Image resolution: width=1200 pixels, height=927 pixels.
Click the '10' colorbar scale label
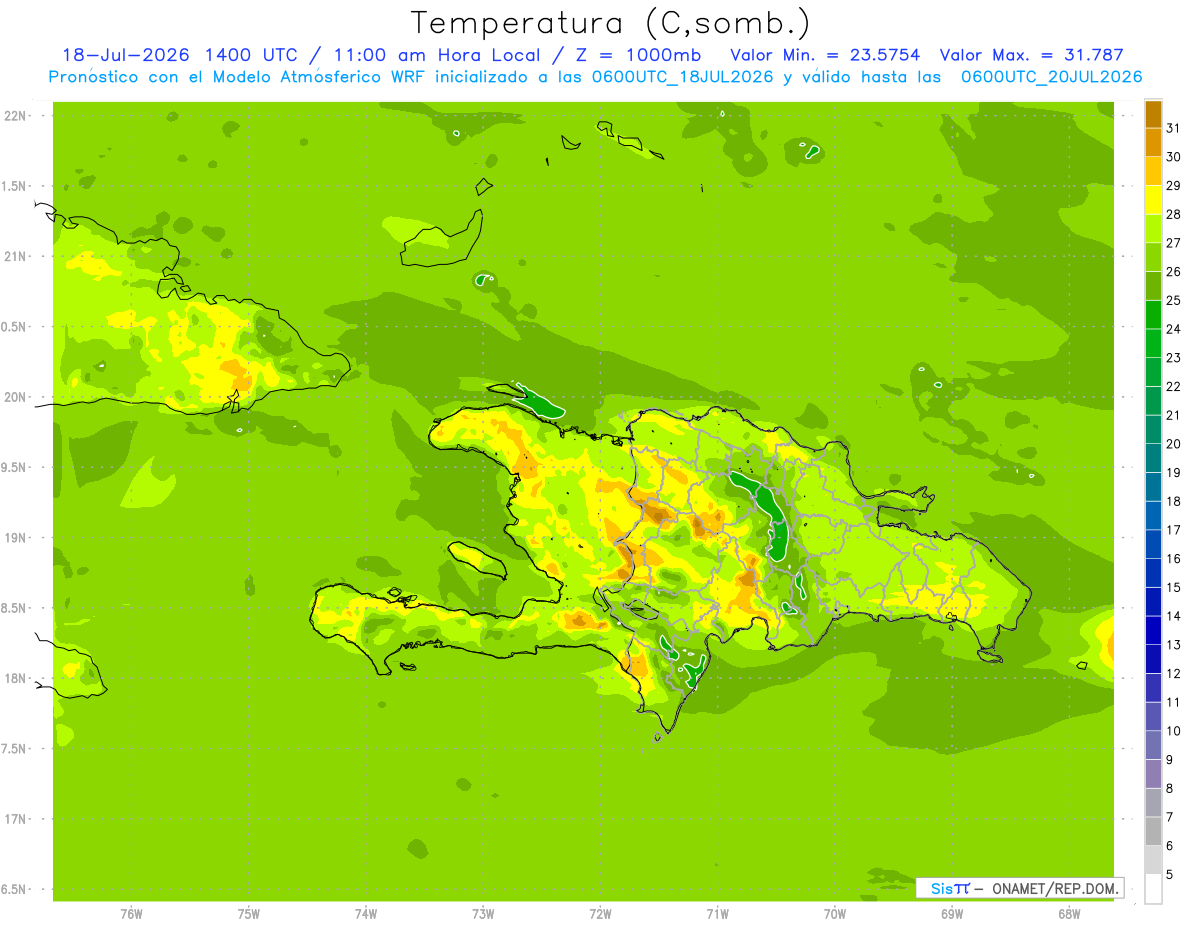tap(1174, 731)
